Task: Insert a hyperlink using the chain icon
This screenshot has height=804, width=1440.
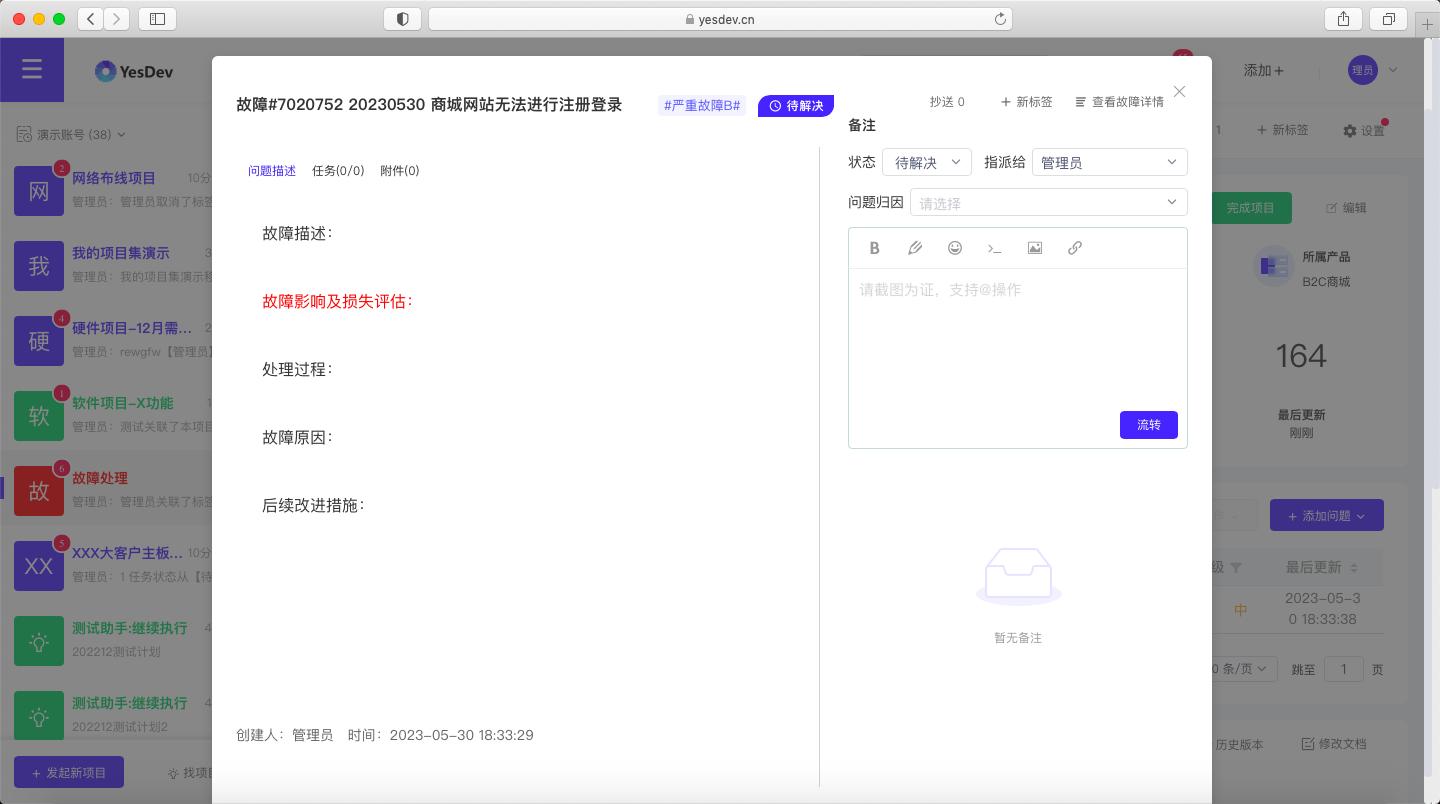Action: 1075,248
